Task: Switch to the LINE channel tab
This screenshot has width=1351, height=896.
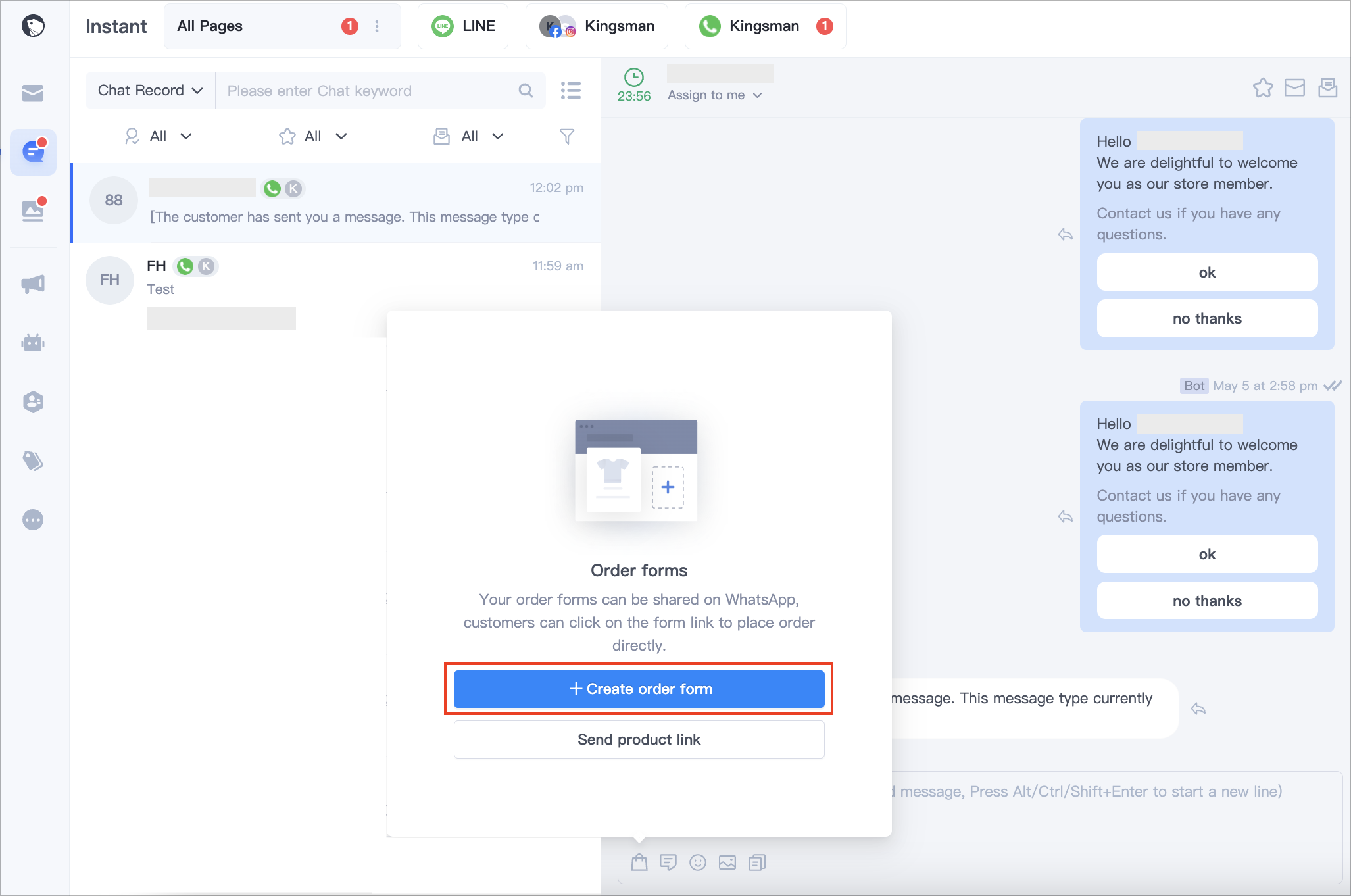Action: 463,26
